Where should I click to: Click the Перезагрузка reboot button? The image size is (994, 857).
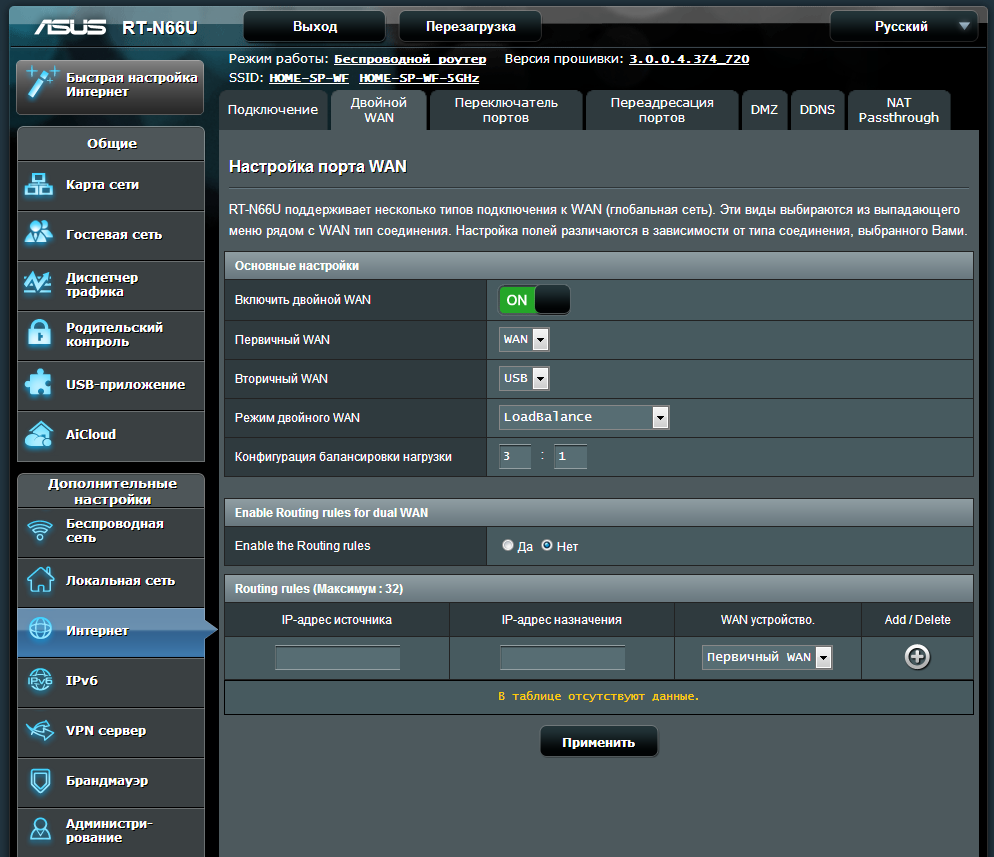point(470,27)
